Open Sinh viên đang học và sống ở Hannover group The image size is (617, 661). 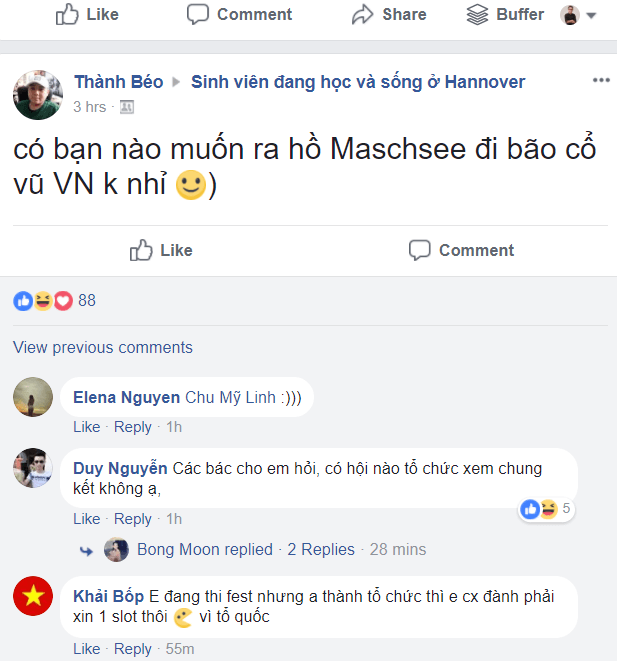point(358,82)
